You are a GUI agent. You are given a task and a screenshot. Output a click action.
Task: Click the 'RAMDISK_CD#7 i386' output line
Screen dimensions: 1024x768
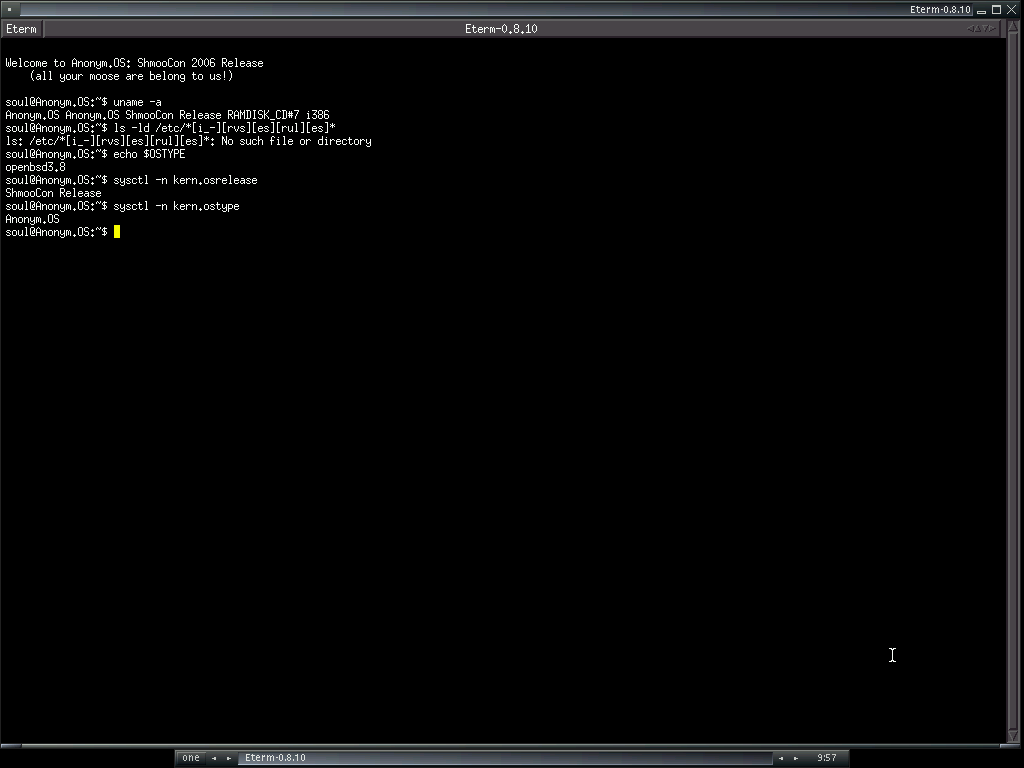point(167,116)
